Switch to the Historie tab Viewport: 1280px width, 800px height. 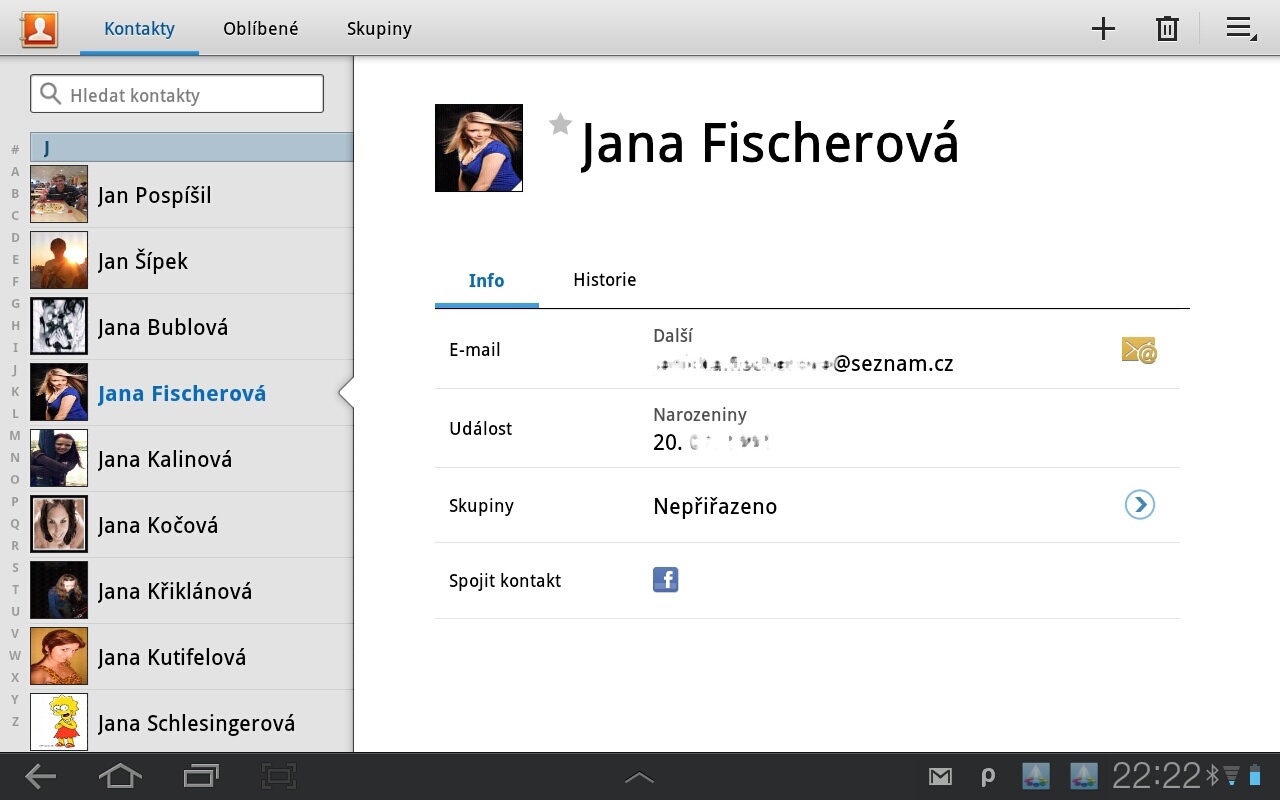[604, 280]
